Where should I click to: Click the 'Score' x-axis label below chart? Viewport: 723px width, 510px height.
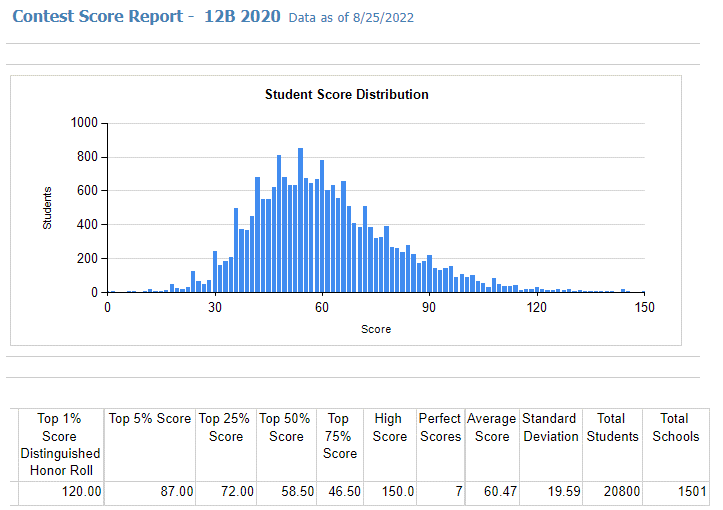[x=376, y=329]
